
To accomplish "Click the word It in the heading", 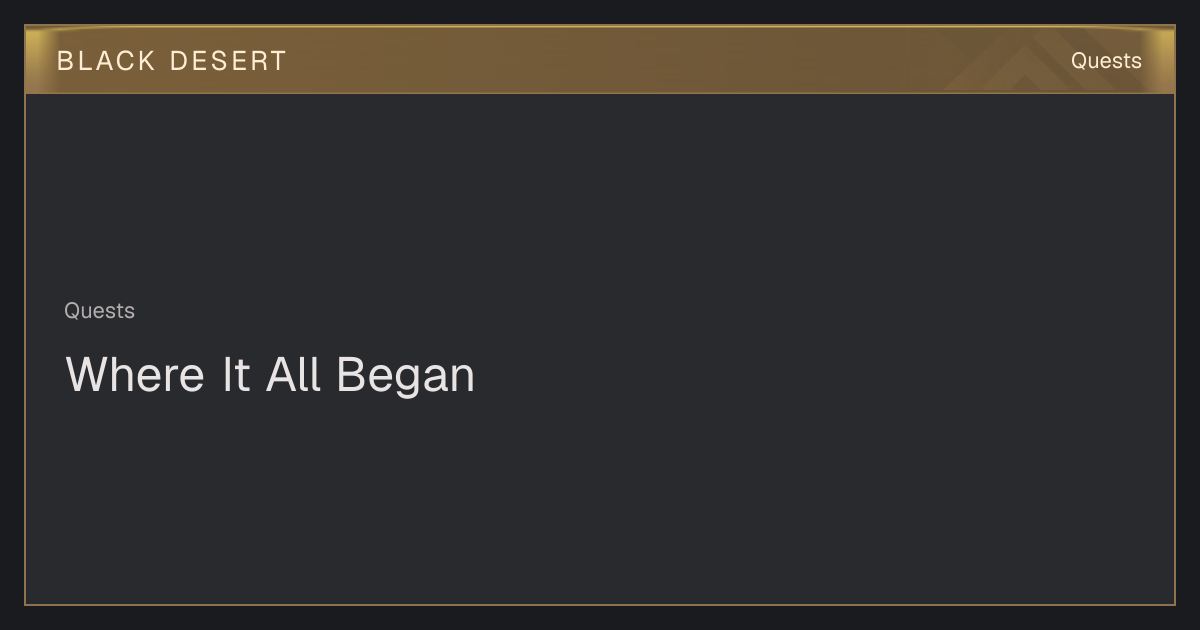I will (x=235, y=375).
